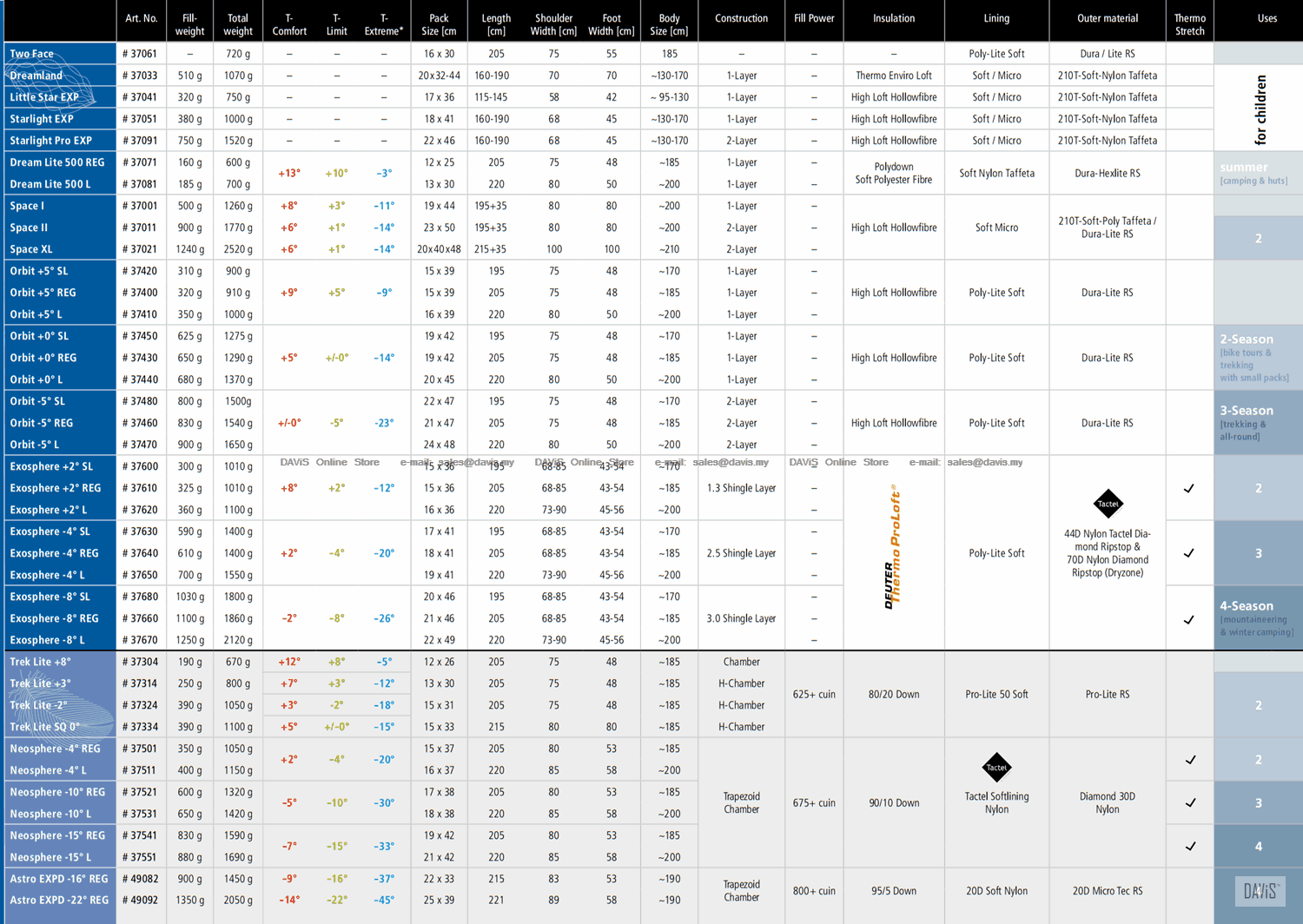Click the '+13°' T-Comfort value
Image resolution: width=1303 pixels, height=924 pixels.
click(x=289, y=173)
